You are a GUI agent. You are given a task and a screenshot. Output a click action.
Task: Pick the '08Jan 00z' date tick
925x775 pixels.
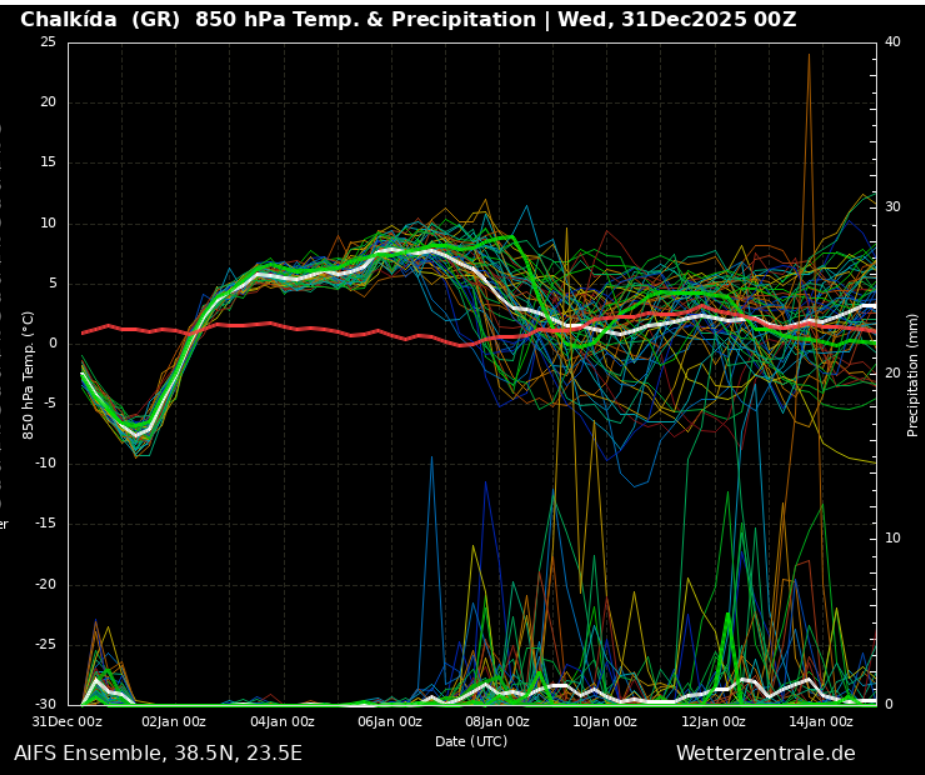[x=497, y=721]
